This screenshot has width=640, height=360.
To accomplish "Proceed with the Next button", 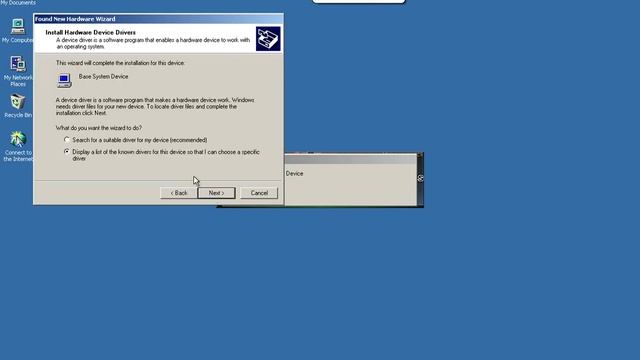I will click(216, 193).
